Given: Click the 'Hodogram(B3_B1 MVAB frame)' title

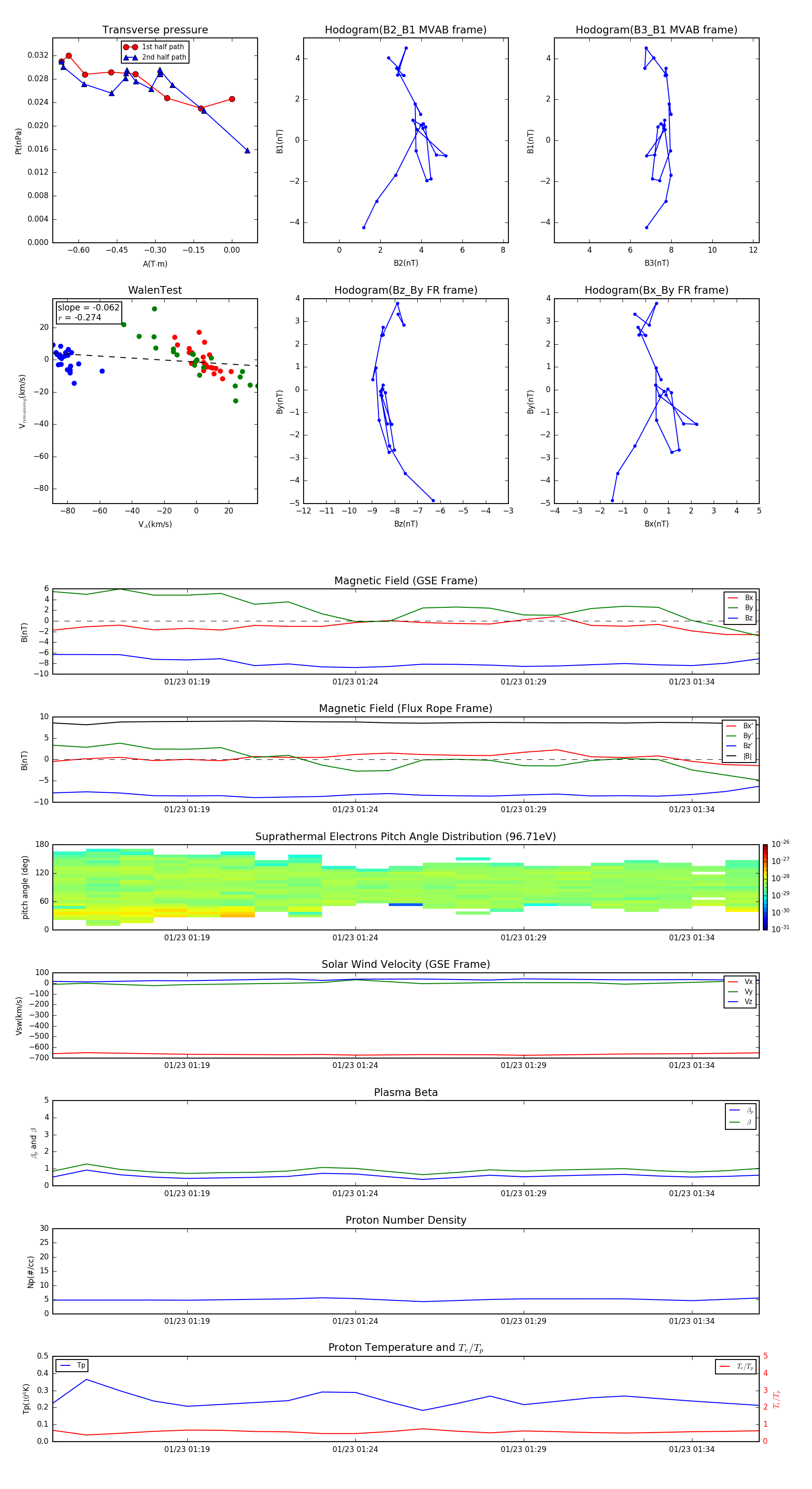Looking at the screenshot, I should [x=656, y=30].
